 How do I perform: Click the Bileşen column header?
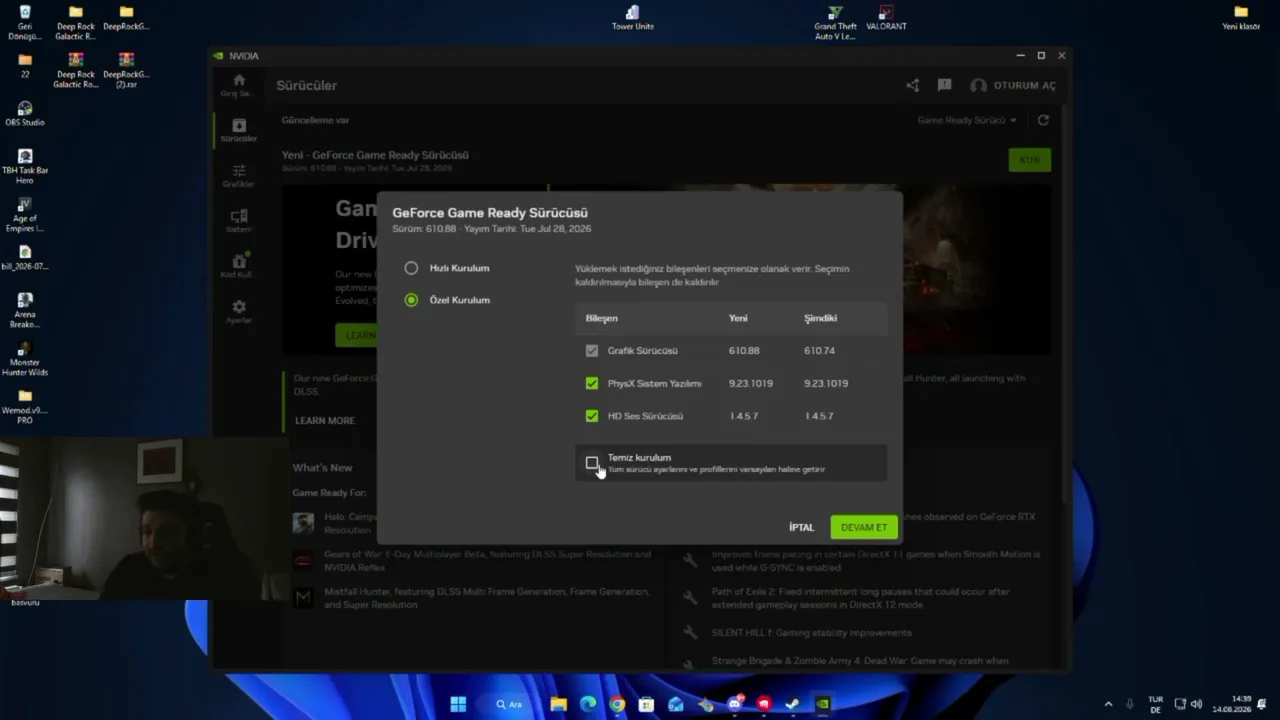coord(602,318)
